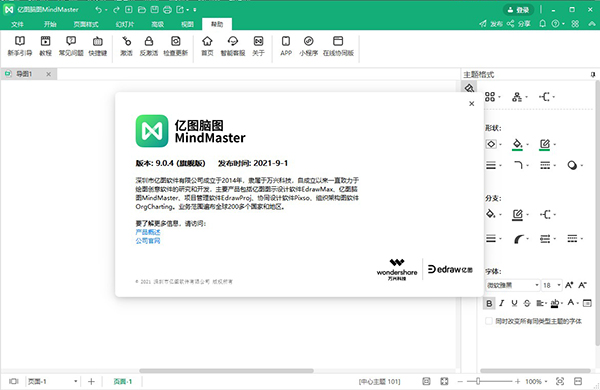Screen dimensions: 600x390
Task: Click the focus/center icon in status bar
Action: click(x=560, y=381)
